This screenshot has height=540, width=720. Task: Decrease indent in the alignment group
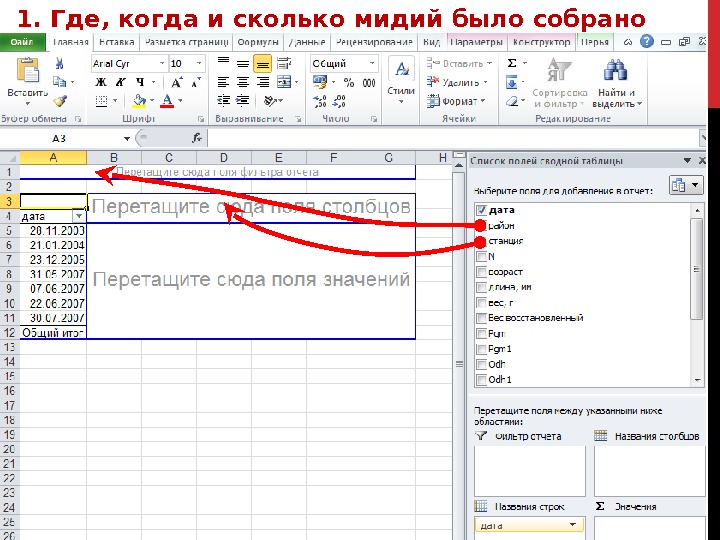(224, 100)
